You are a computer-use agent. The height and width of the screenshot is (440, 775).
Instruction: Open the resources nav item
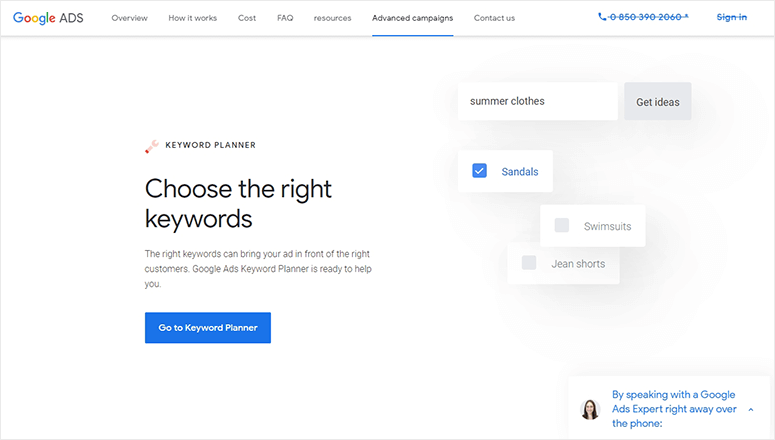pyautogui.click(x=333, y=18)
